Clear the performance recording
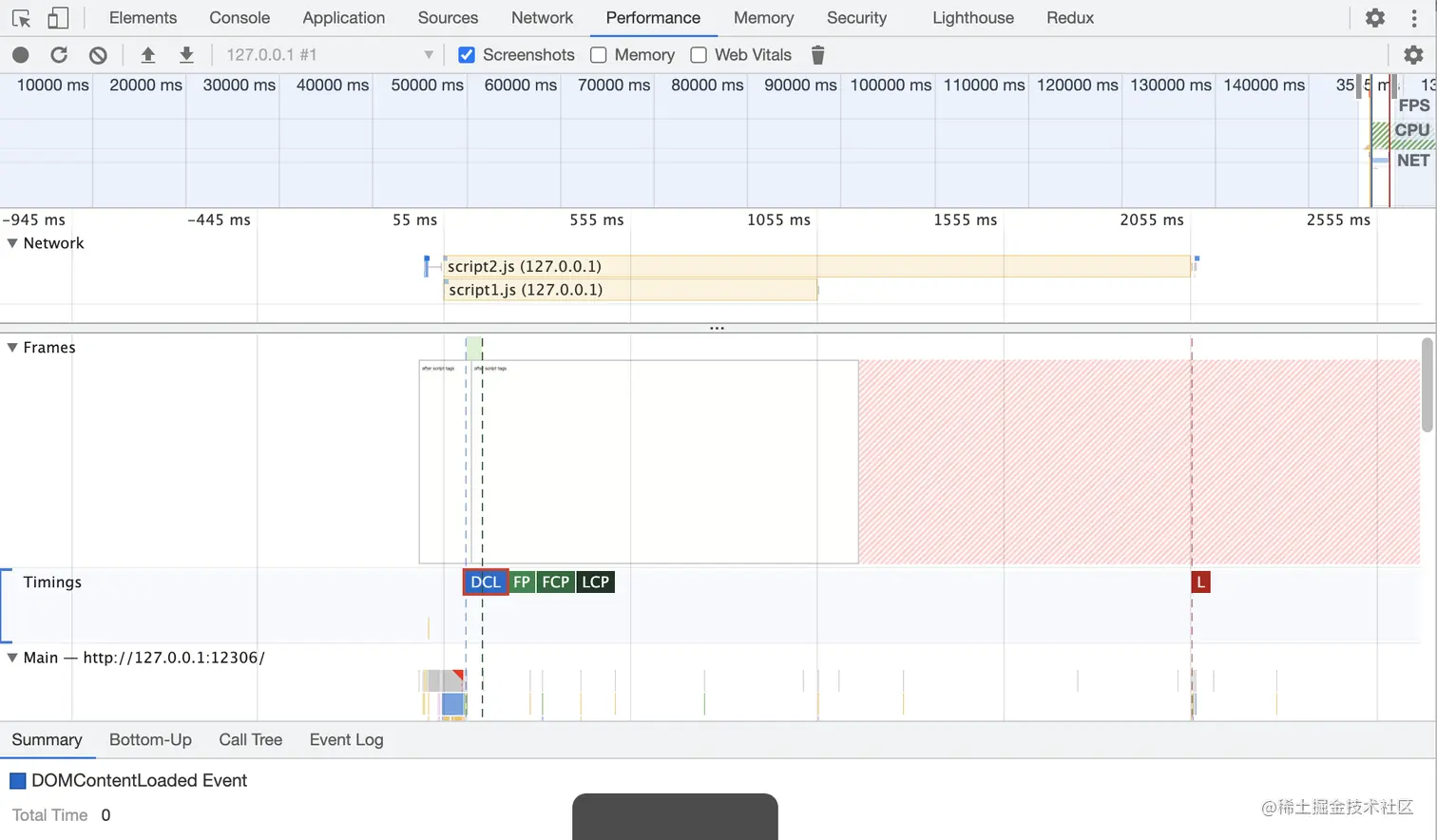Screen dimensions: 1437x840 tap(98, 55)
